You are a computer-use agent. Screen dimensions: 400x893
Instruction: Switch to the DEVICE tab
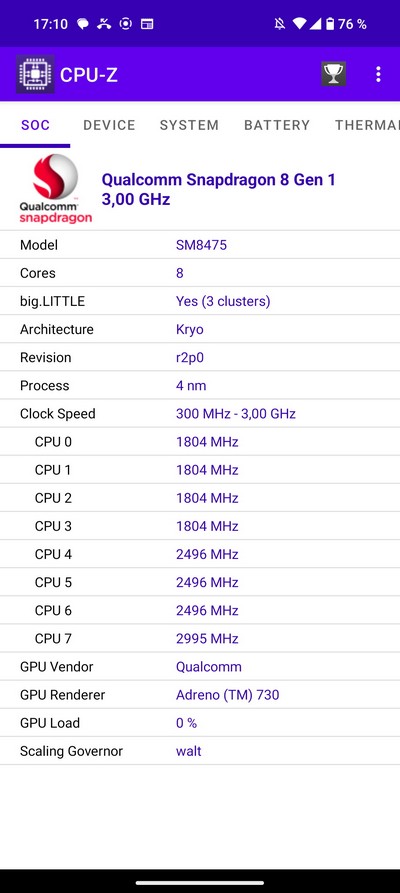[x=109, y=125]
